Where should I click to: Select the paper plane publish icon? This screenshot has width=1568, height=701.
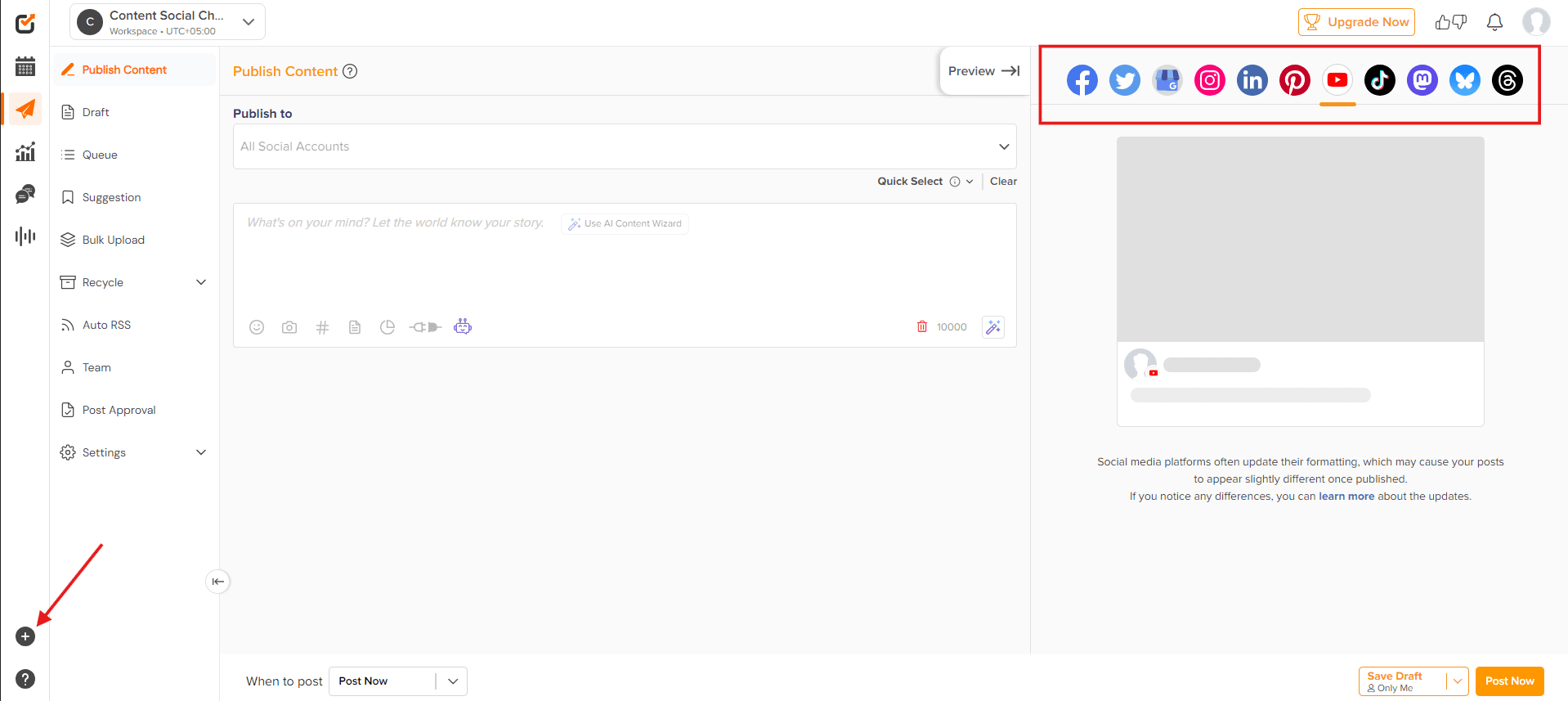pos(25,109)
